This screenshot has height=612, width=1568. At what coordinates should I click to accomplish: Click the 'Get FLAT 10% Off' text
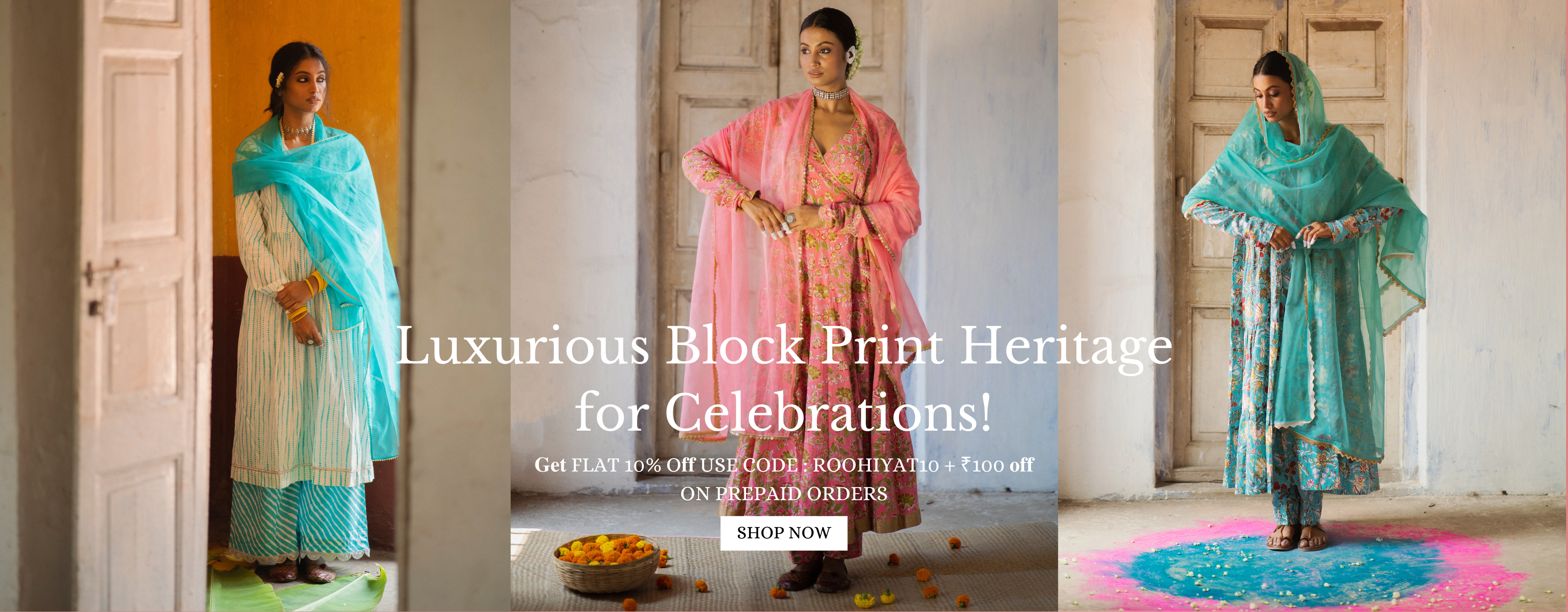coord(615,465)
